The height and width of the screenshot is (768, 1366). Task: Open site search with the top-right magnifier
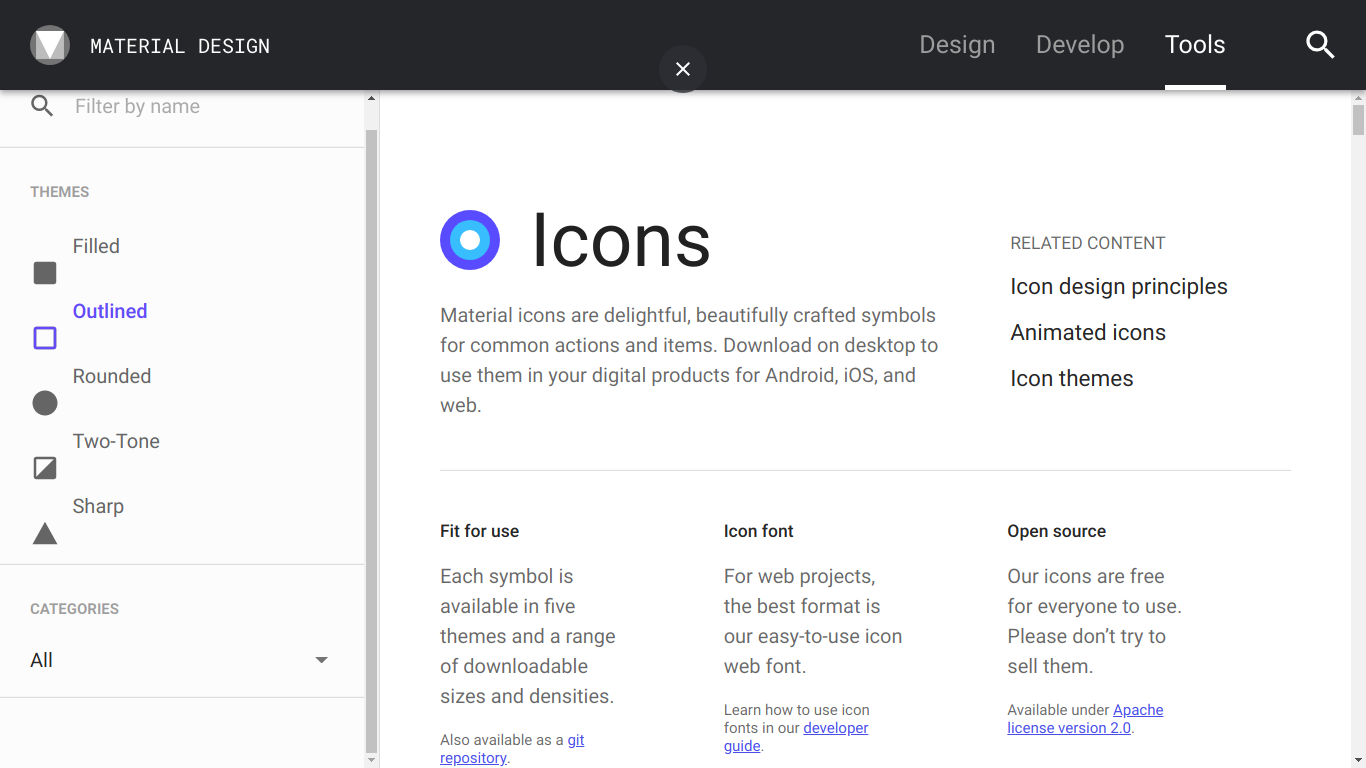[x=1320, y=45]
